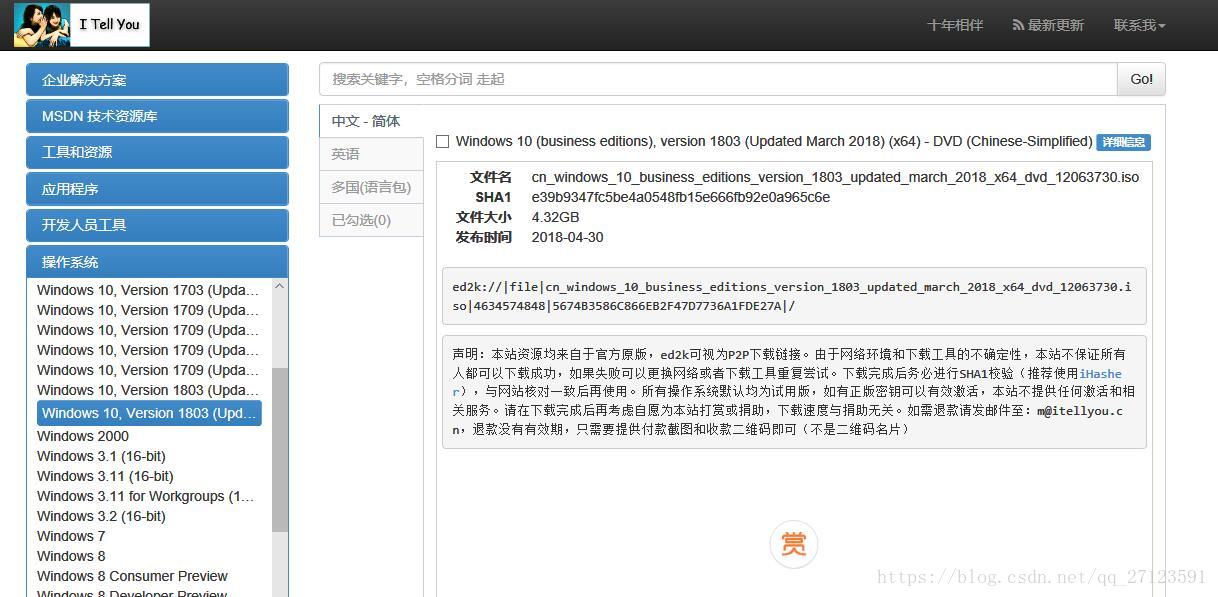Viewport: 1218px width, 597px height.
Task: Select Windows 3.11 for Workgroups entry
Action: (146, 496)
